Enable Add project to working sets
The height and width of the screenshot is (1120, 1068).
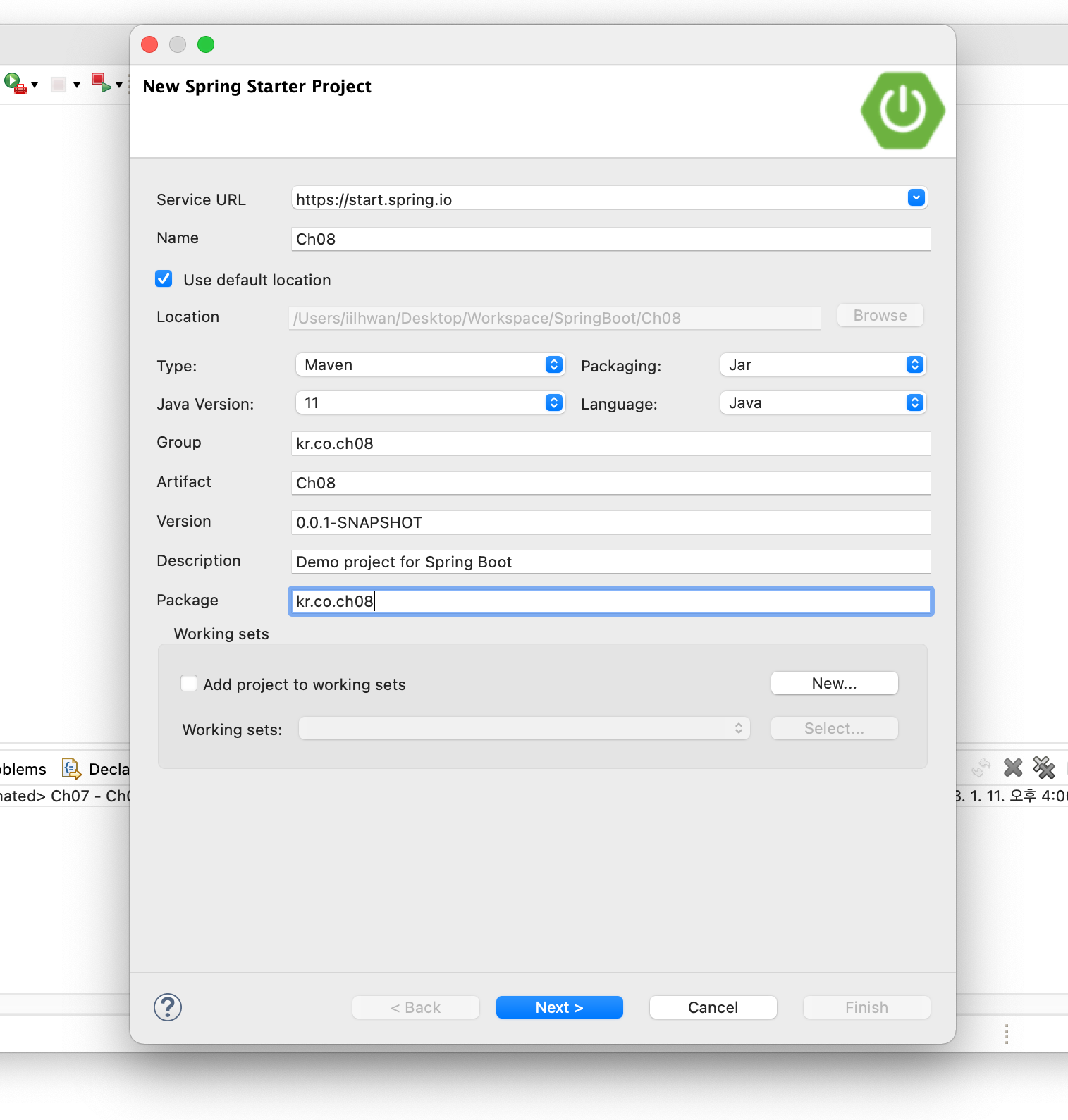[x=189, y=683]
